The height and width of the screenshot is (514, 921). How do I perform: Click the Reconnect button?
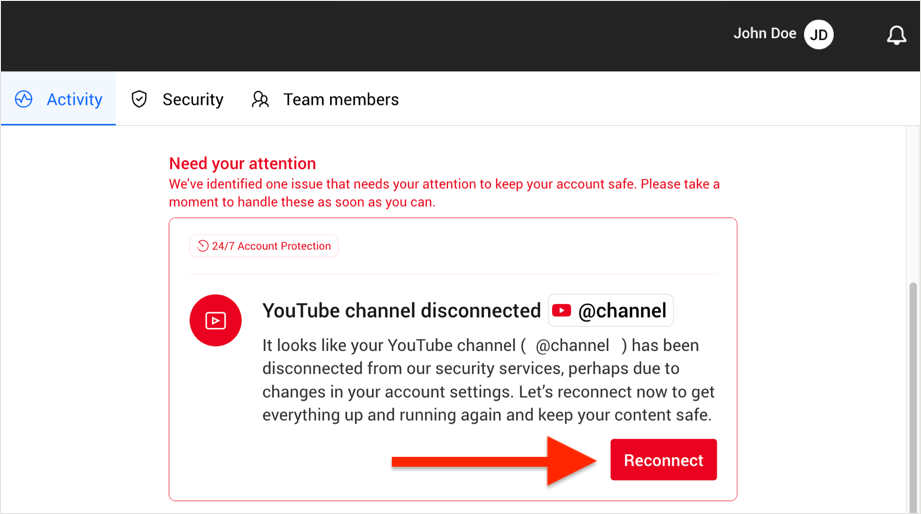coord(663,460)
